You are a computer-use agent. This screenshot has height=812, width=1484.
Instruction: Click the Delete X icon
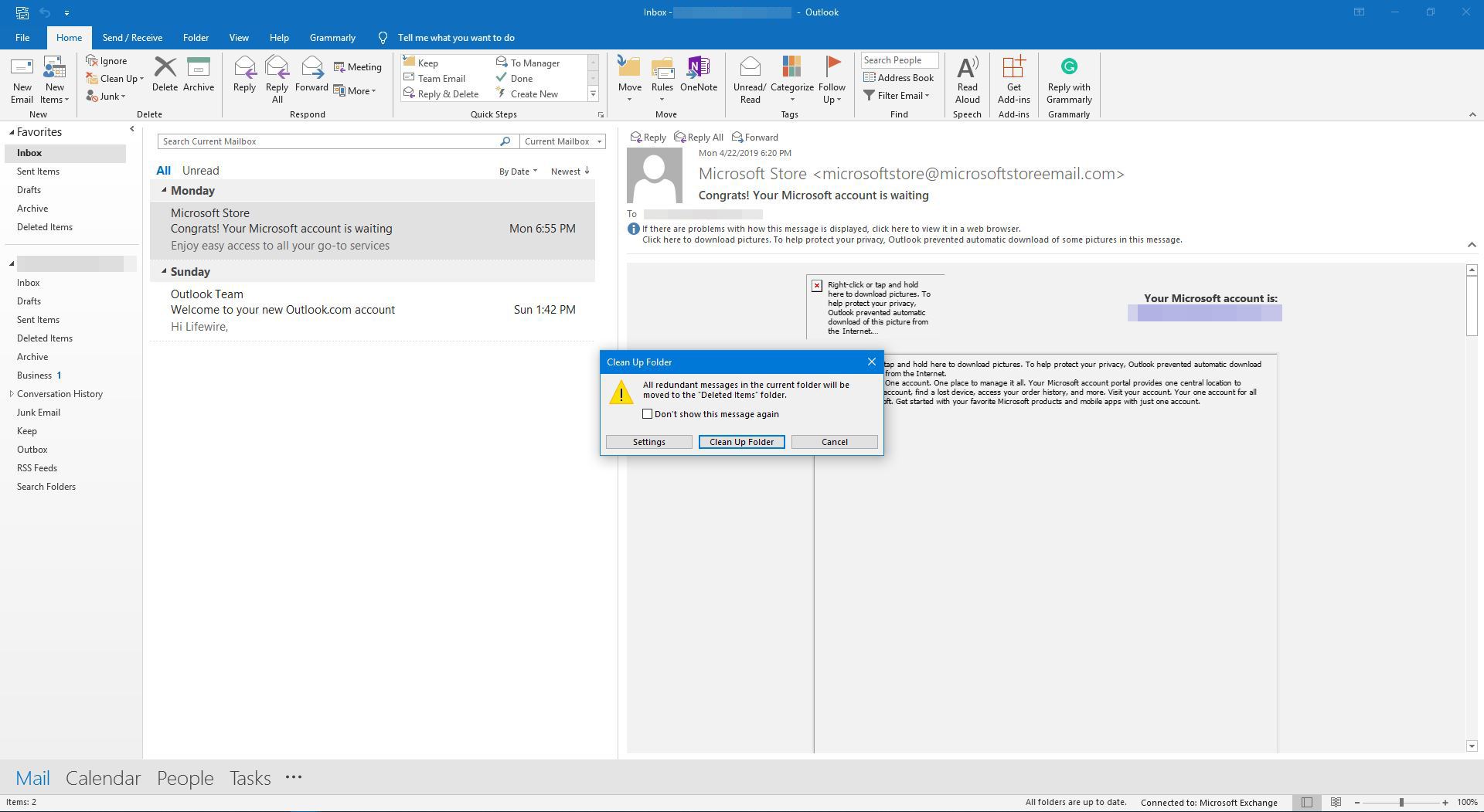165,67
